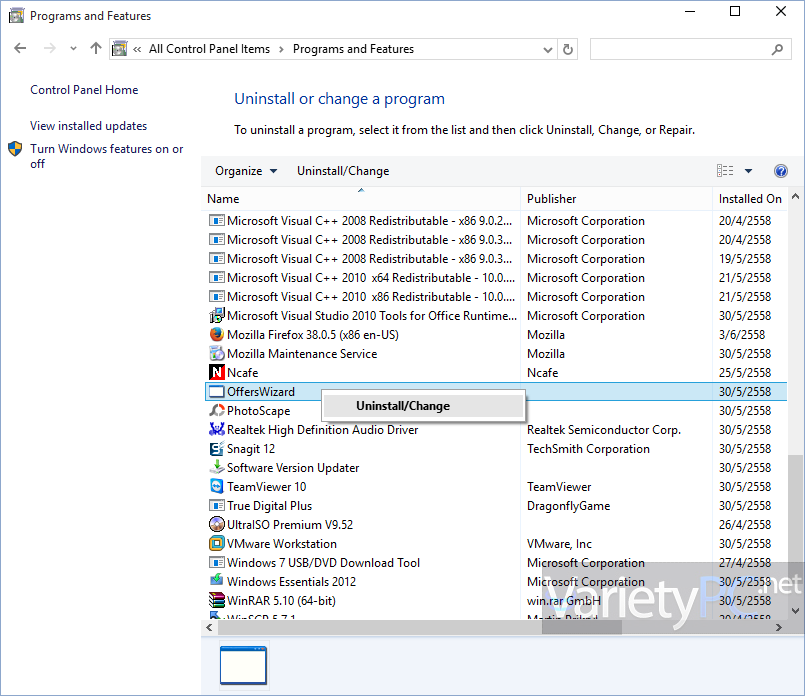Screen dimensions: 805x696
Task: Click the Windows Essentials 2012 icon
Action: 217,581
